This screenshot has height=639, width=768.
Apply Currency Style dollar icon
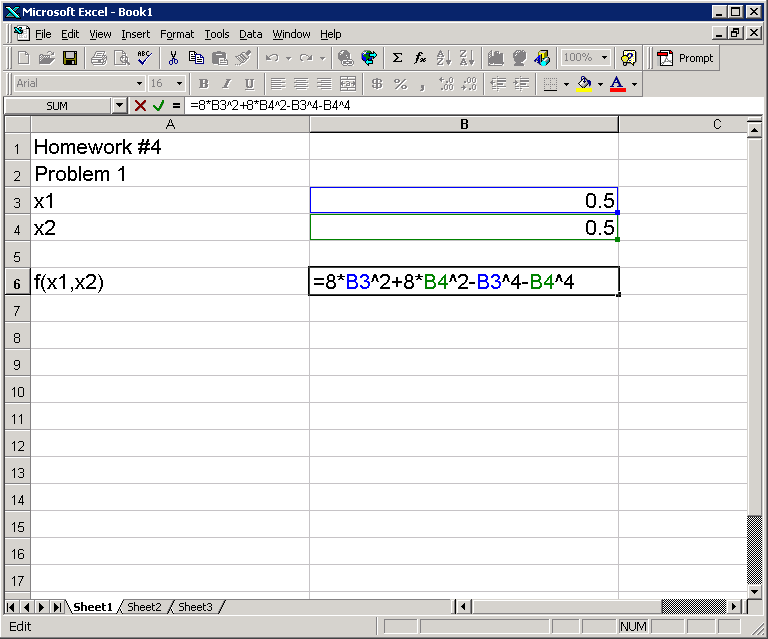coord(377,84)
